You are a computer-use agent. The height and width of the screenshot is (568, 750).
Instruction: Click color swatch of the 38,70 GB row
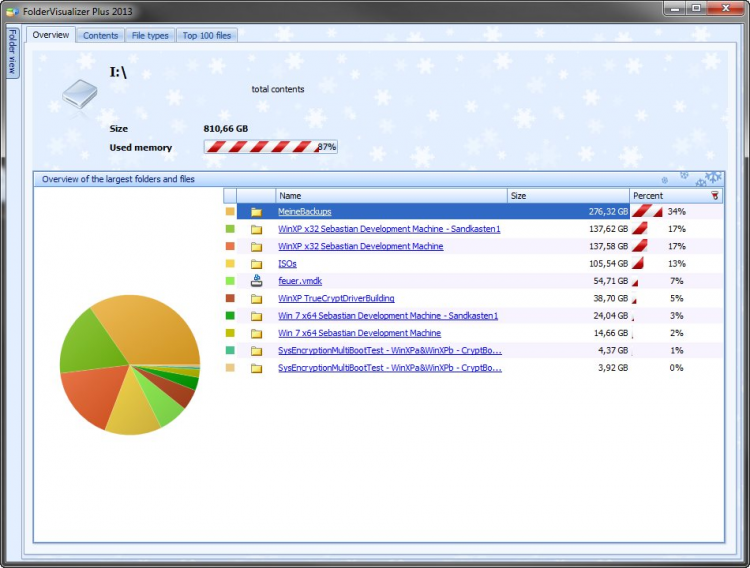(x=230, y=298)
